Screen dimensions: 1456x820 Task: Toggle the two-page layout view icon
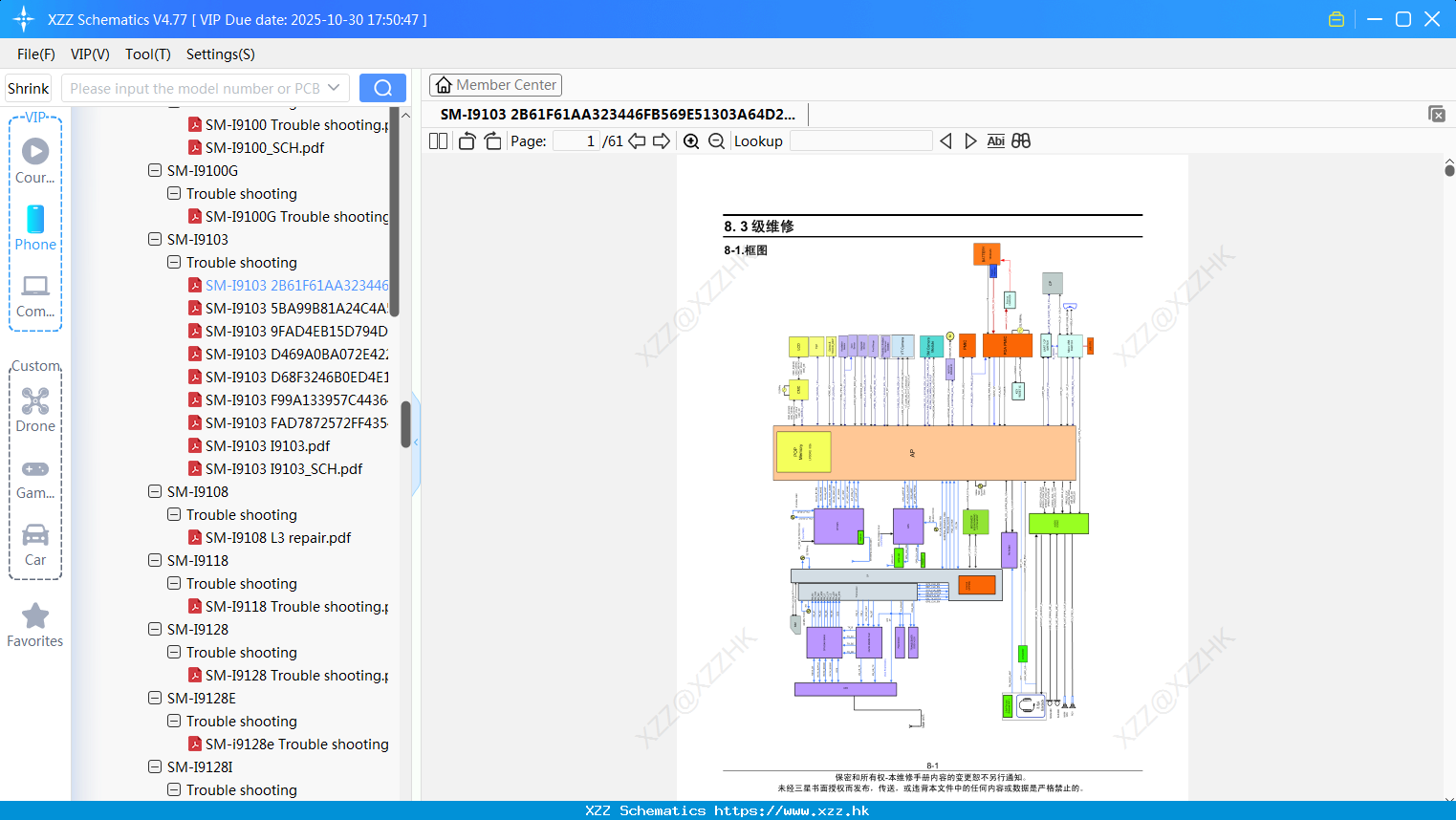pyautogui.click(x=438, y=140)
